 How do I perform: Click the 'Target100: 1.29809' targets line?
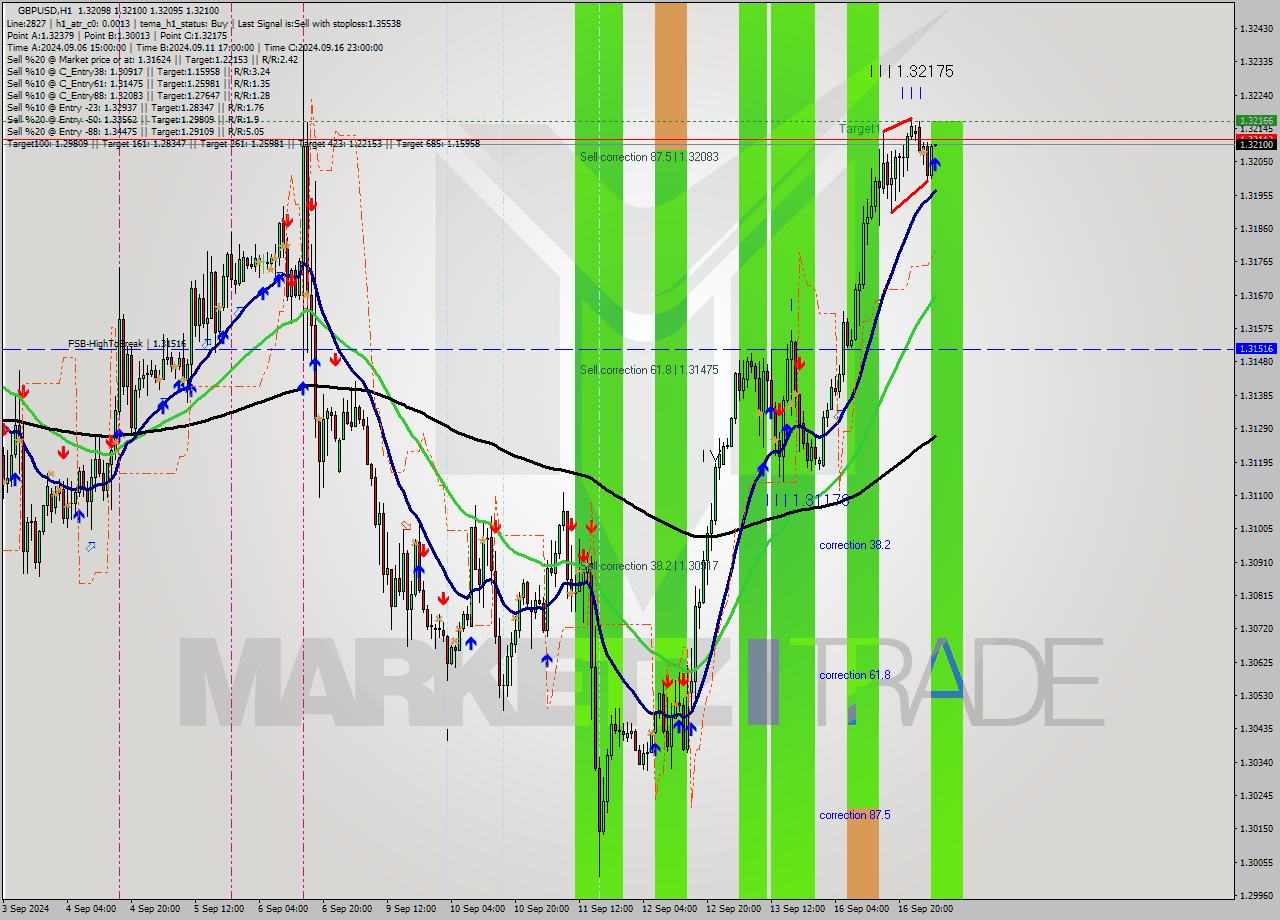243,143
